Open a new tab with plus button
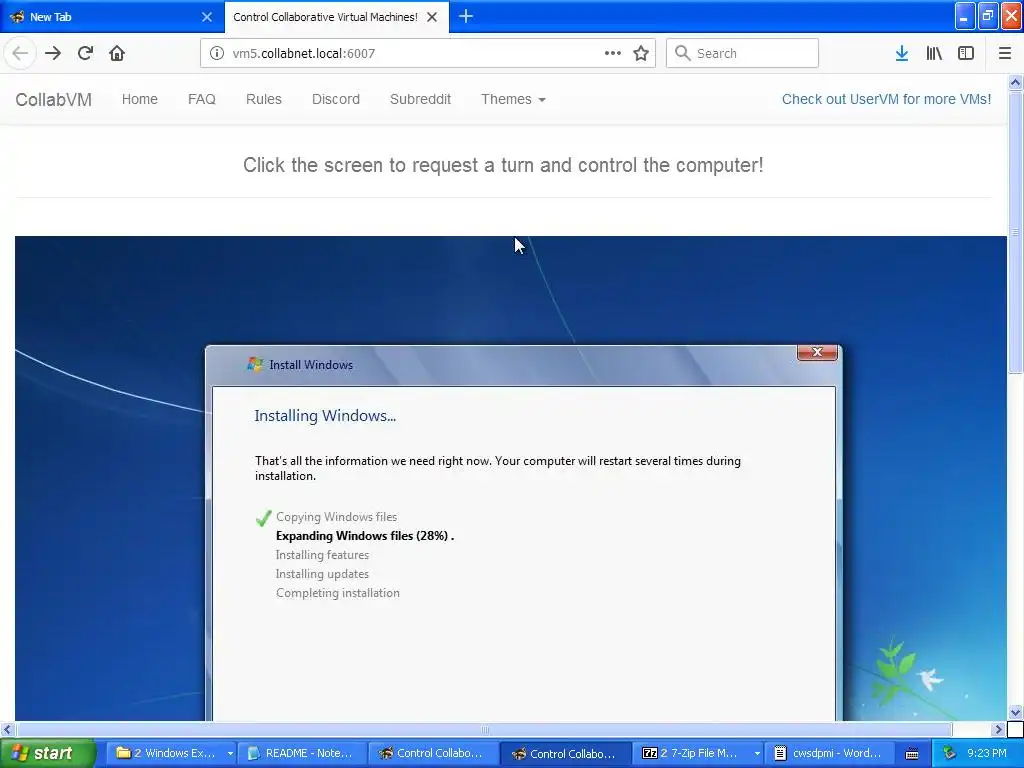The width and height of the screenshot is (1024, 768). (x=466, y=16)
